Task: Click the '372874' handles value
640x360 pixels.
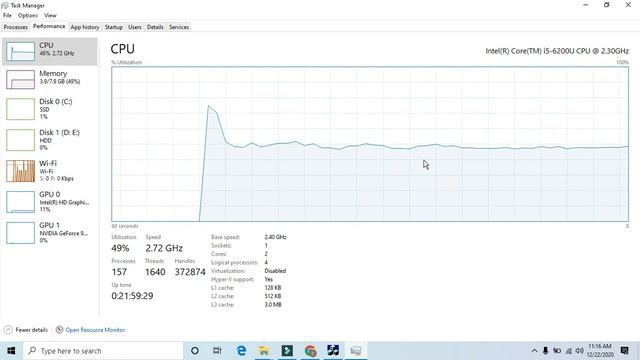Action: click(x=190, y=272)
